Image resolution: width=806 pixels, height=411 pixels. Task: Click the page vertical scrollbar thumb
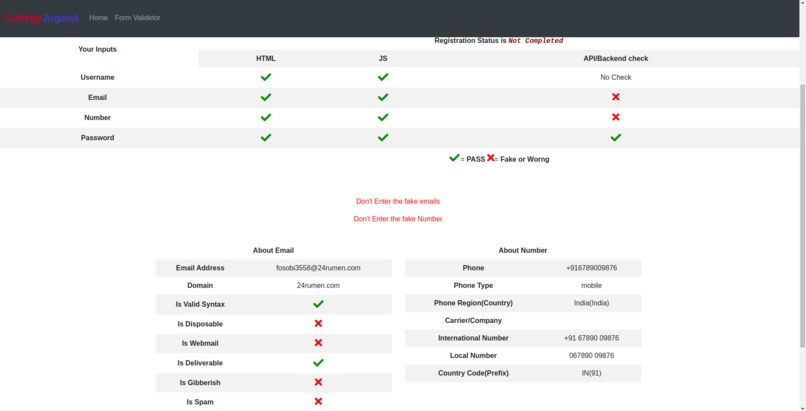803,216
